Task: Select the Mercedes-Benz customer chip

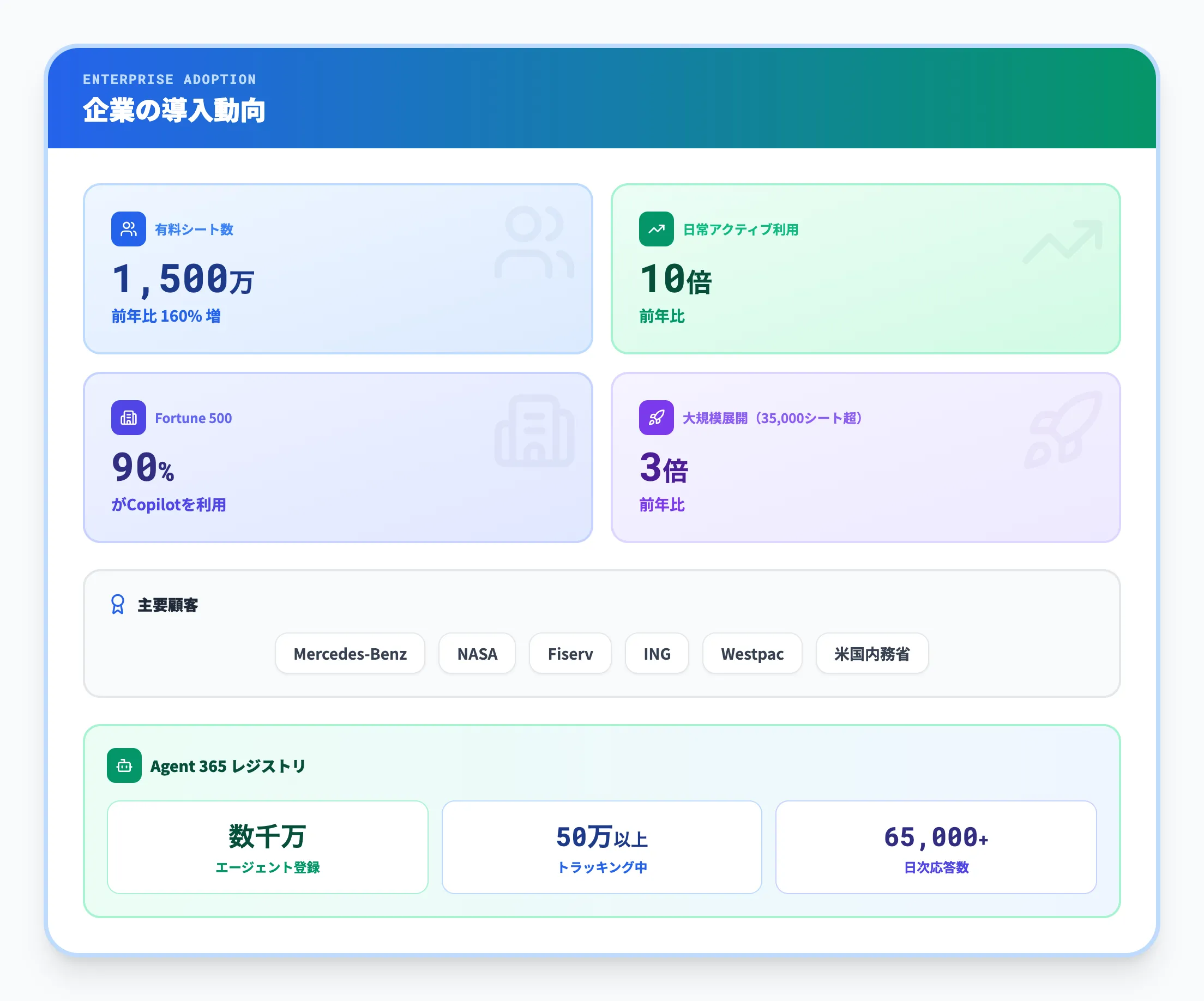Action: tap(350, 654)
